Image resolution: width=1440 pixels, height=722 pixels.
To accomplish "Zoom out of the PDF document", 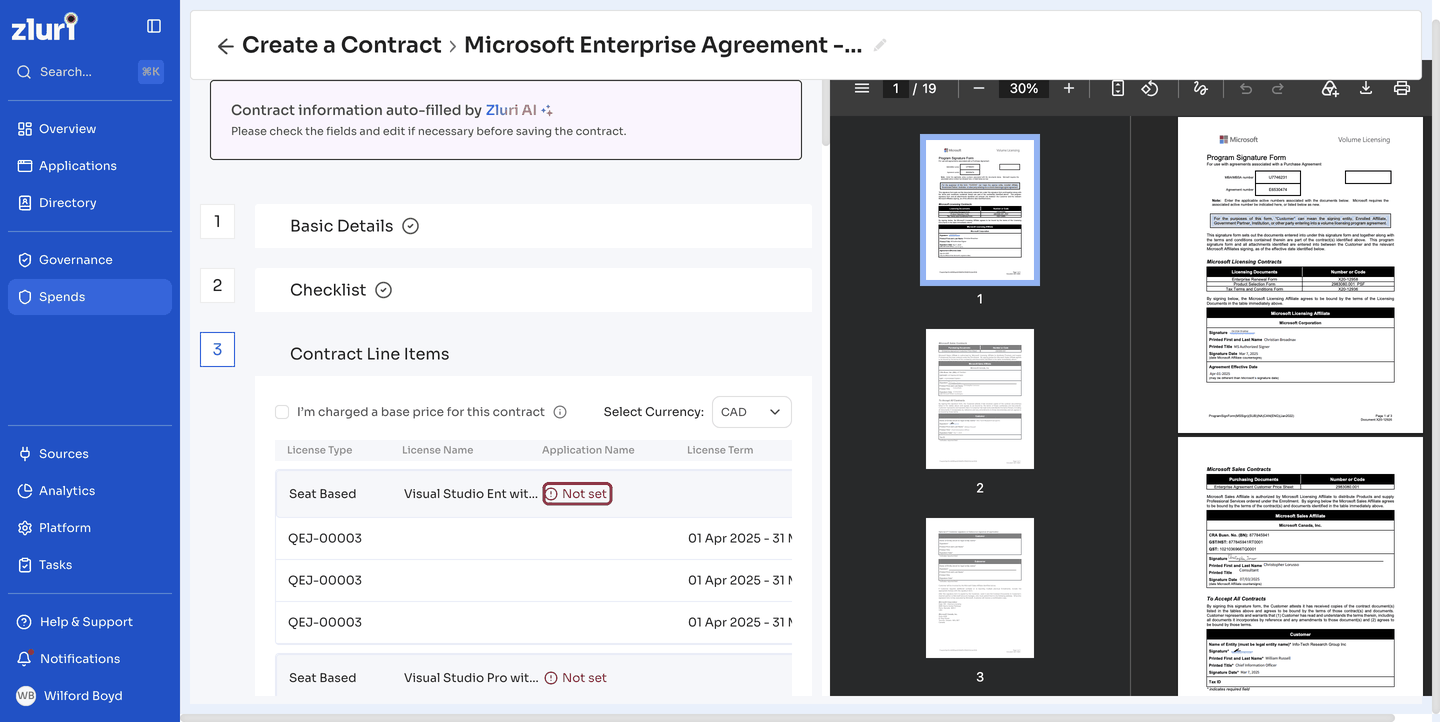I will coord(979,88).
